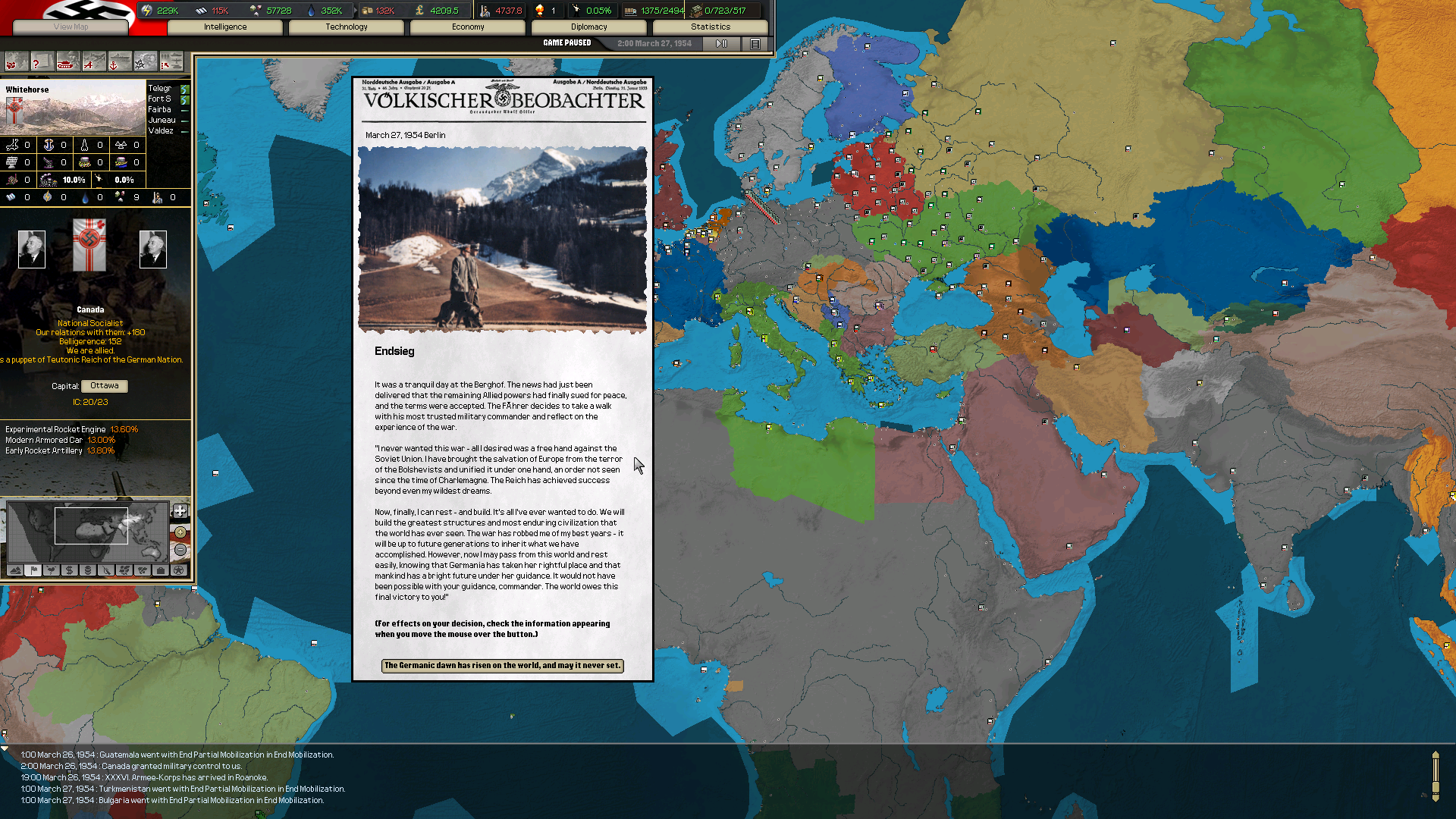The width and height of the screenshot is (1456, 819).
Task: Zoom out using the minimap minus button
Action: (180, 550)
